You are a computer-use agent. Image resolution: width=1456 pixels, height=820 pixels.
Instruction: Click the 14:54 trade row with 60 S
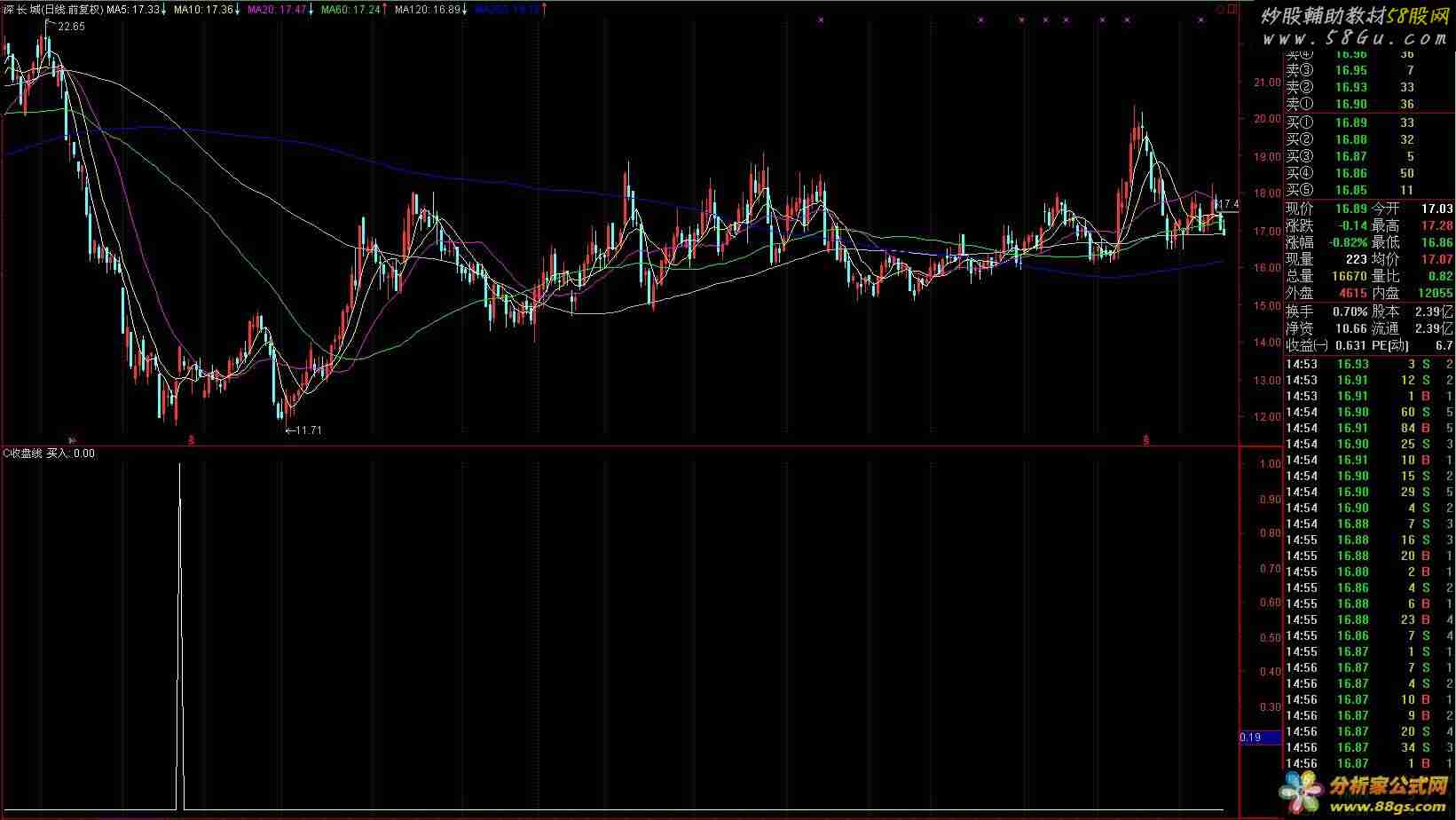tap(1370, 412)
